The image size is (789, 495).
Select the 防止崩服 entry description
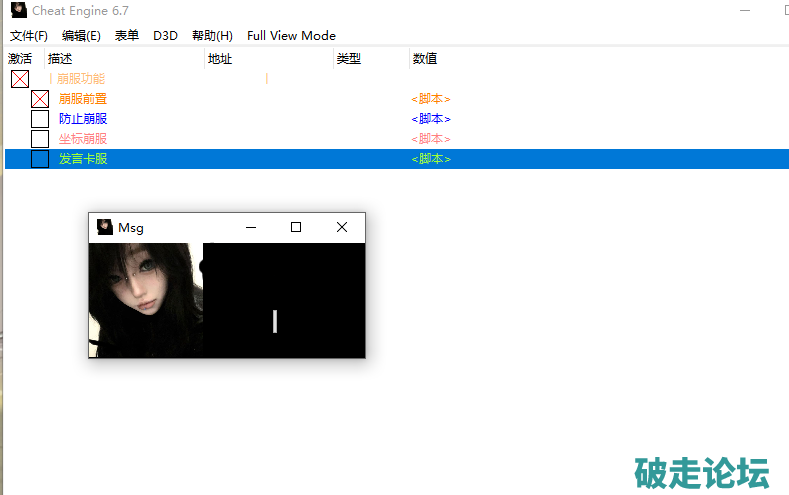tap(83, 119)
